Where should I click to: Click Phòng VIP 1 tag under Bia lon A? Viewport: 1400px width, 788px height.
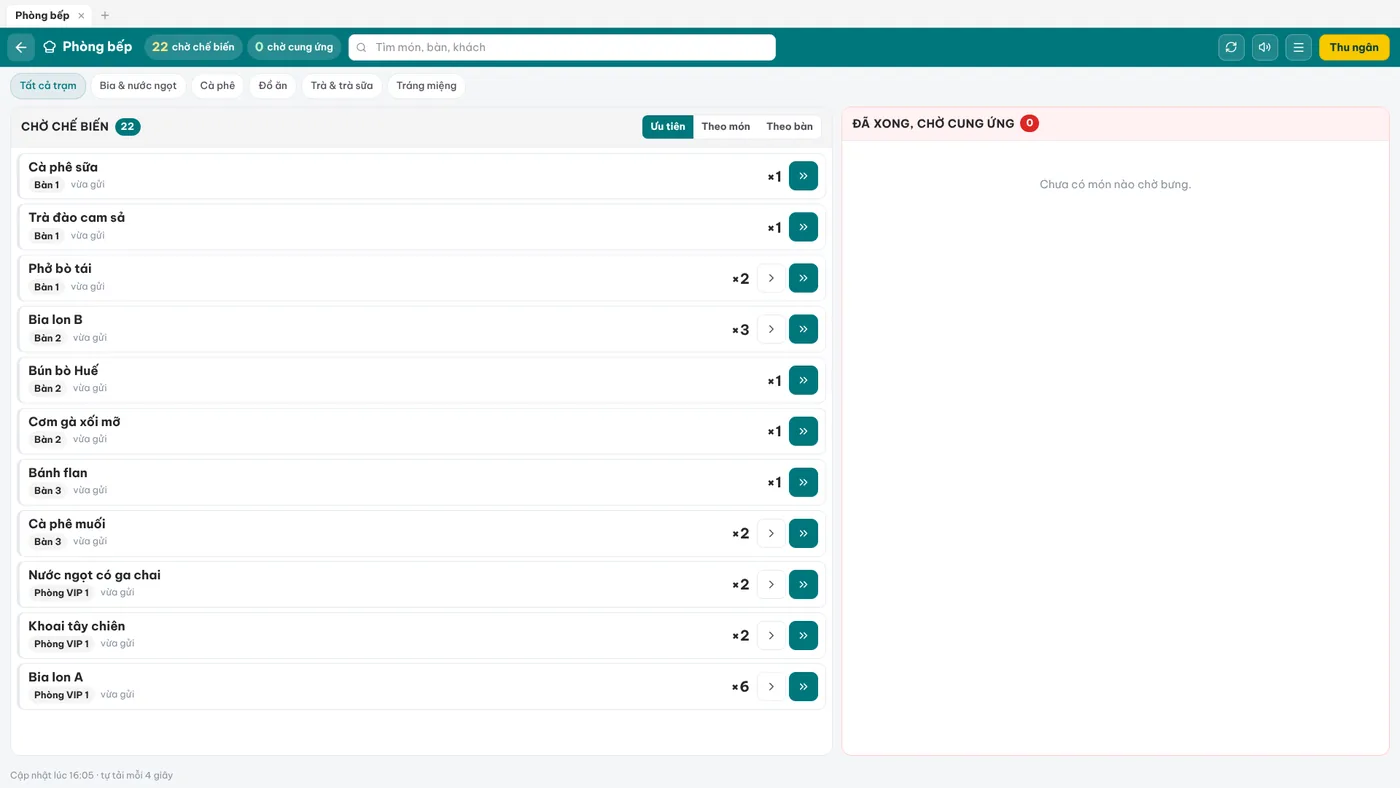[x=61, y=695]
